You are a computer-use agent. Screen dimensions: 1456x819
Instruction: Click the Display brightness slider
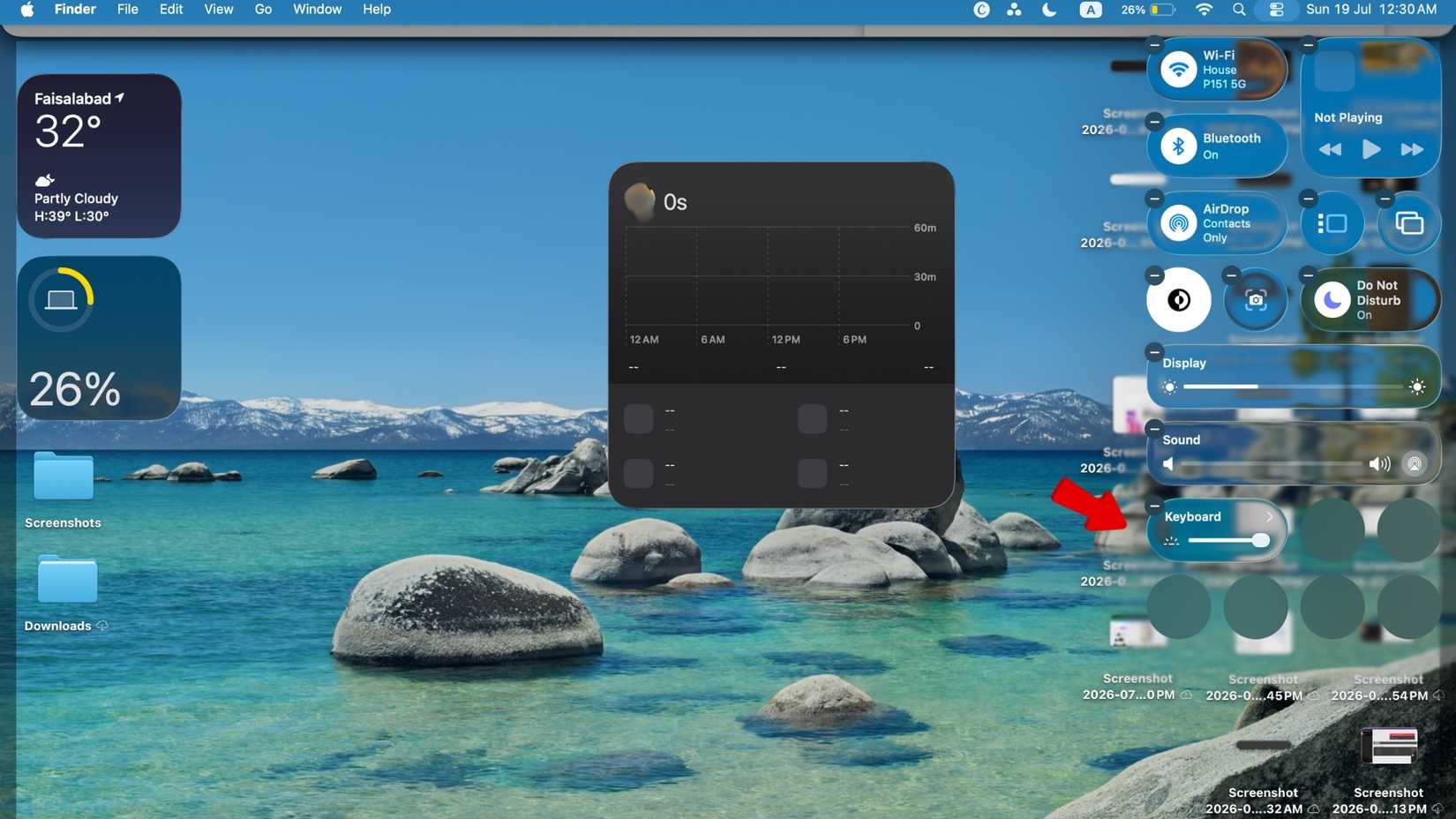(1293, 387)
